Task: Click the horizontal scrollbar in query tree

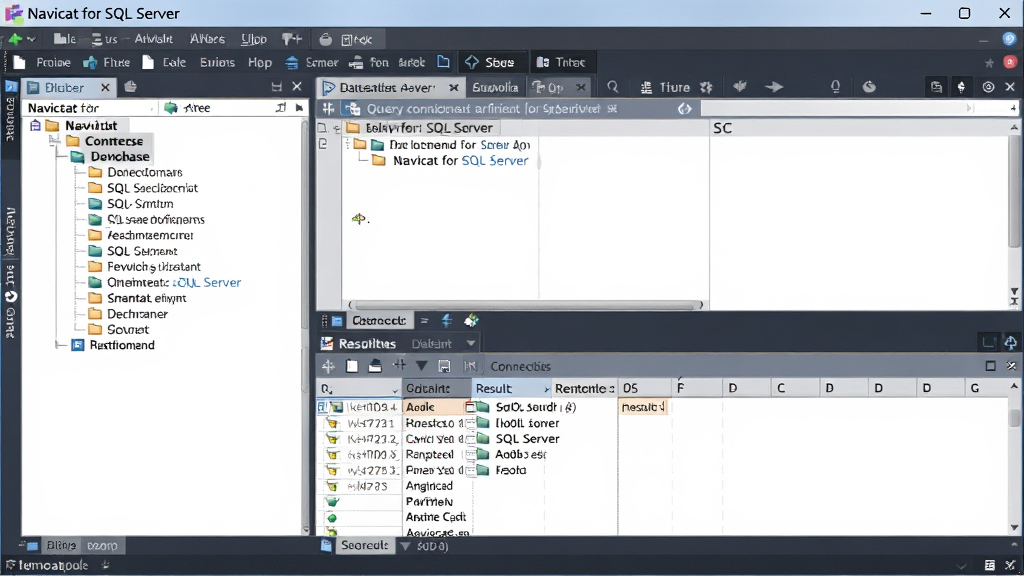Action: [x=525, y=305]
